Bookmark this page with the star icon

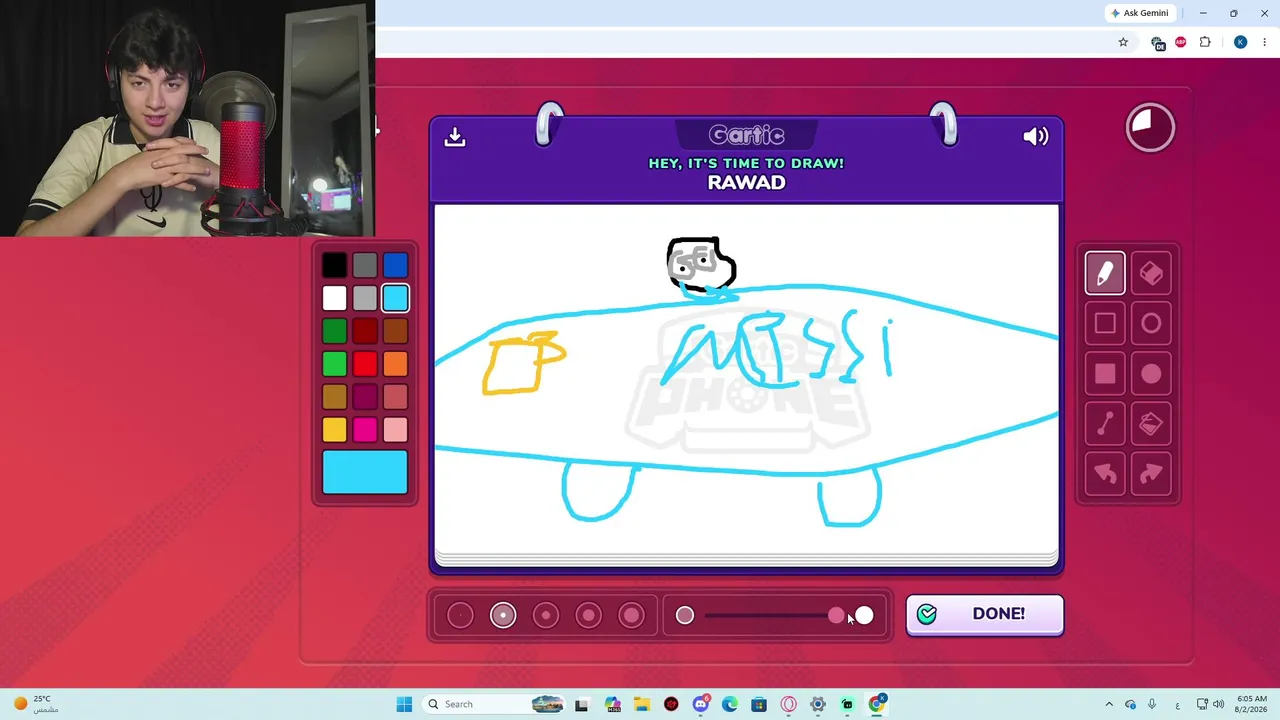point(1123,42)
